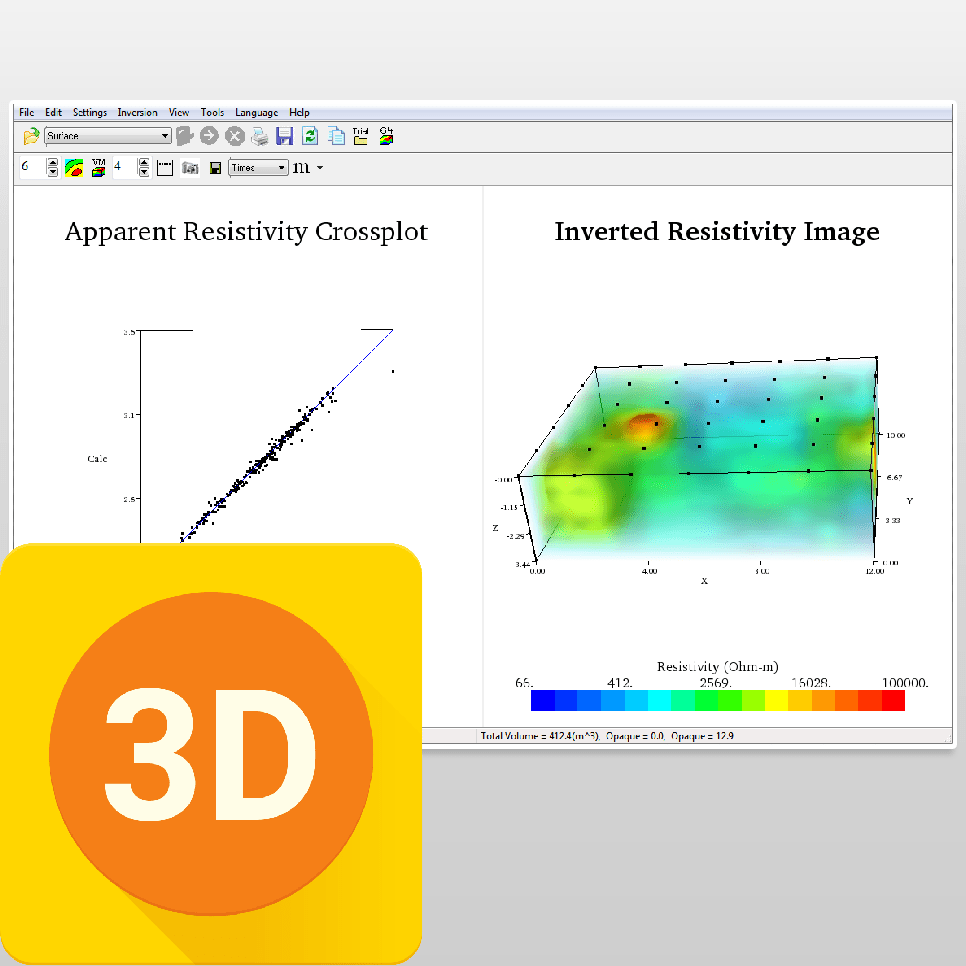Click the G4 colored cube toolbar icon
Screen dimensions: 966x966
(385, 135)
